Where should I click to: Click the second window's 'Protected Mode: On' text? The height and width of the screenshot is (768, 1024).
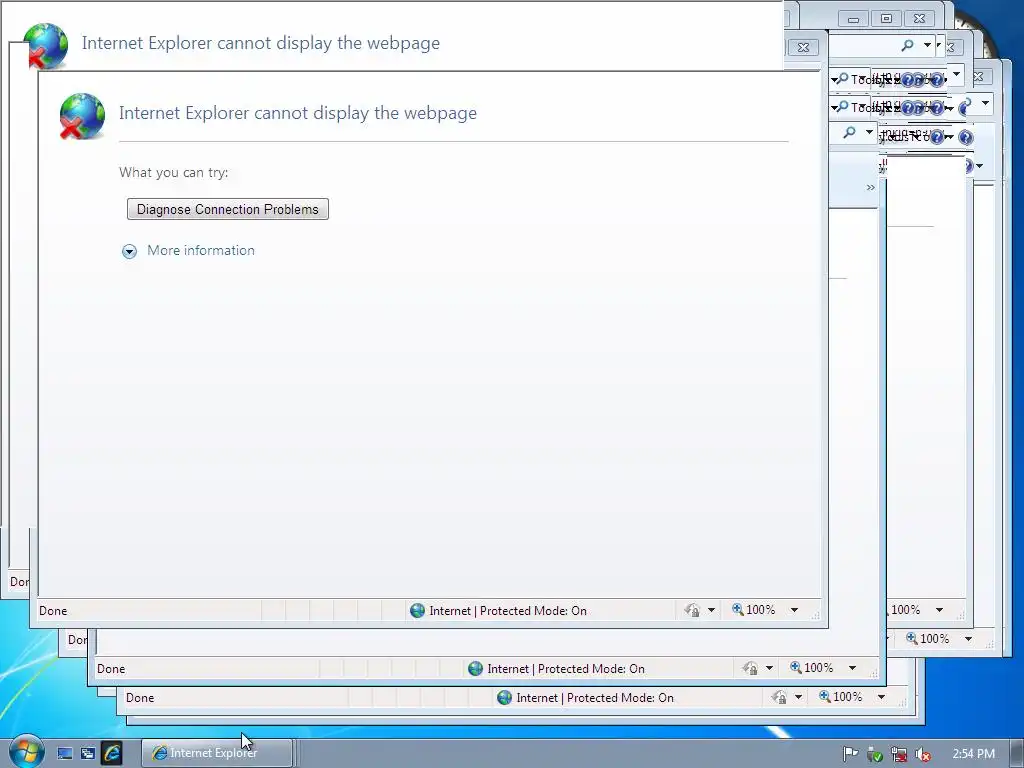click(591, 669)
